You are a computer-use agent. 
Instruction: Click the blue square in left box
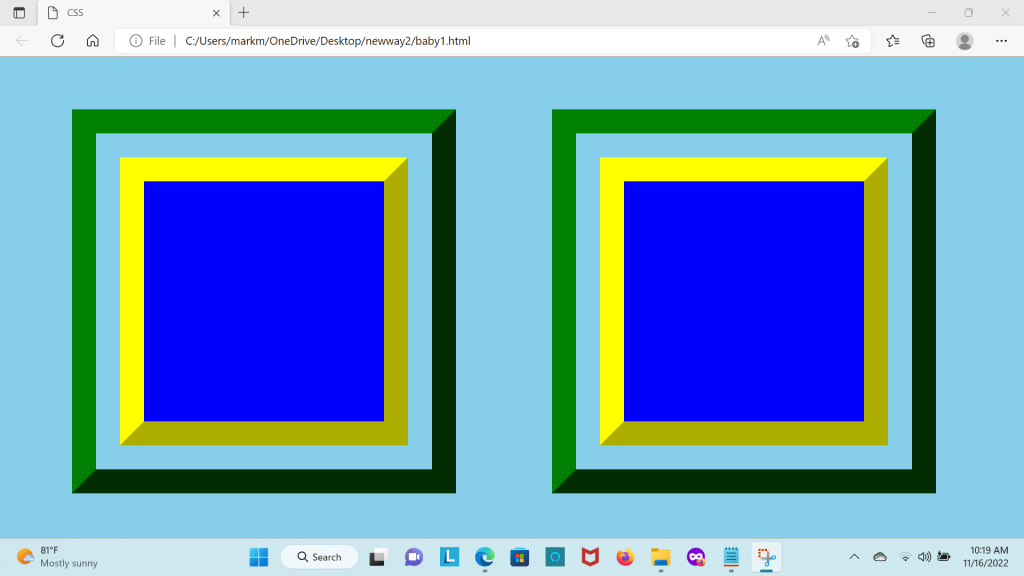264,301
